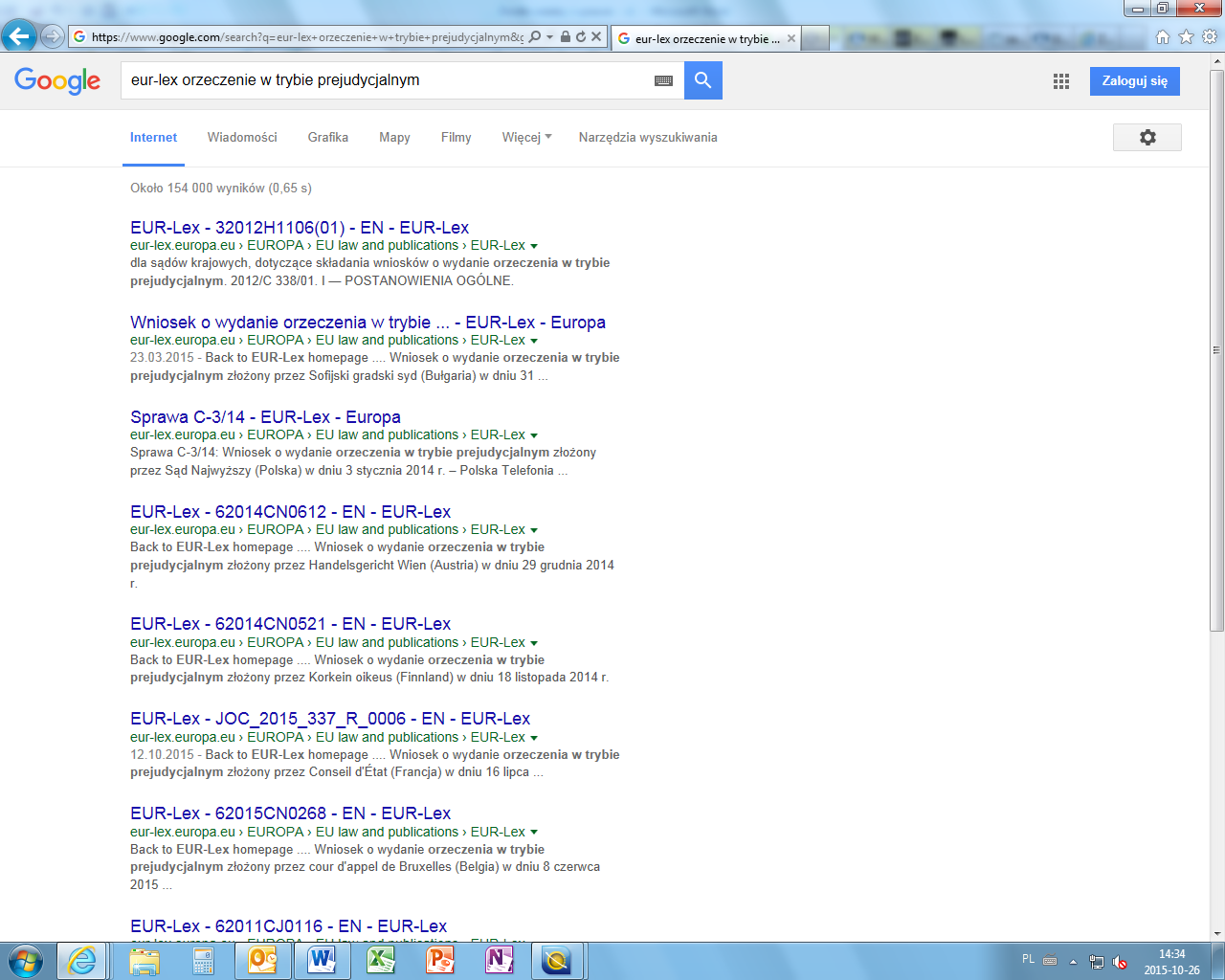Viewport: 1225px width, 980px height.
Task: Open dropdown arrow under 'Wniosek o wydanie' result
Action: (x=534, y=341)
